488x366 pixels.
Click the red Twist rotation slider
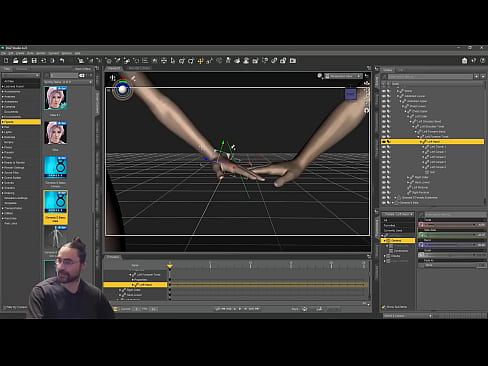pos(452,225)
